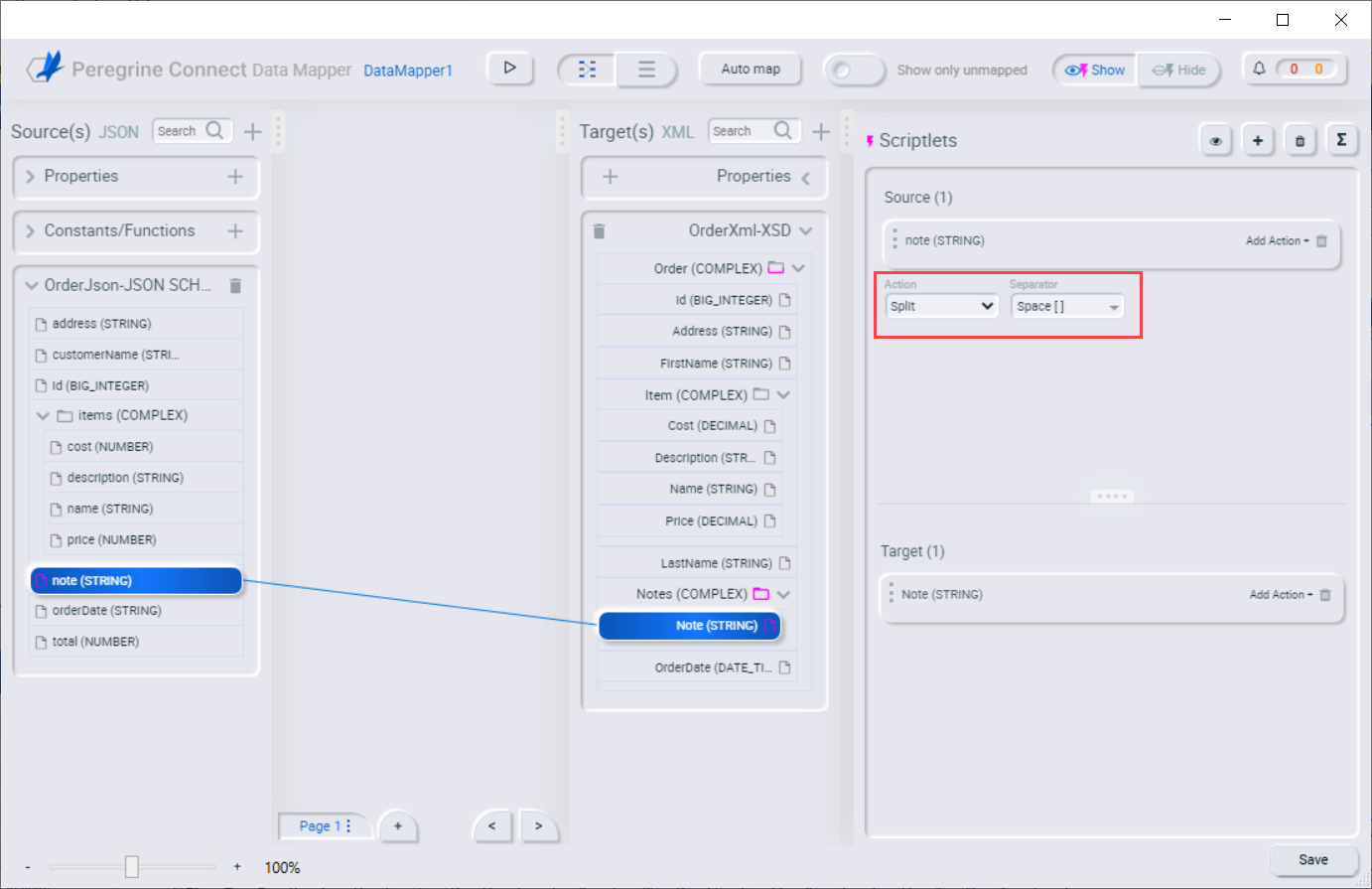Select Price (DECIMAL) target field
The height and width of the screenshot is (889, 1372).
point(689,520)
